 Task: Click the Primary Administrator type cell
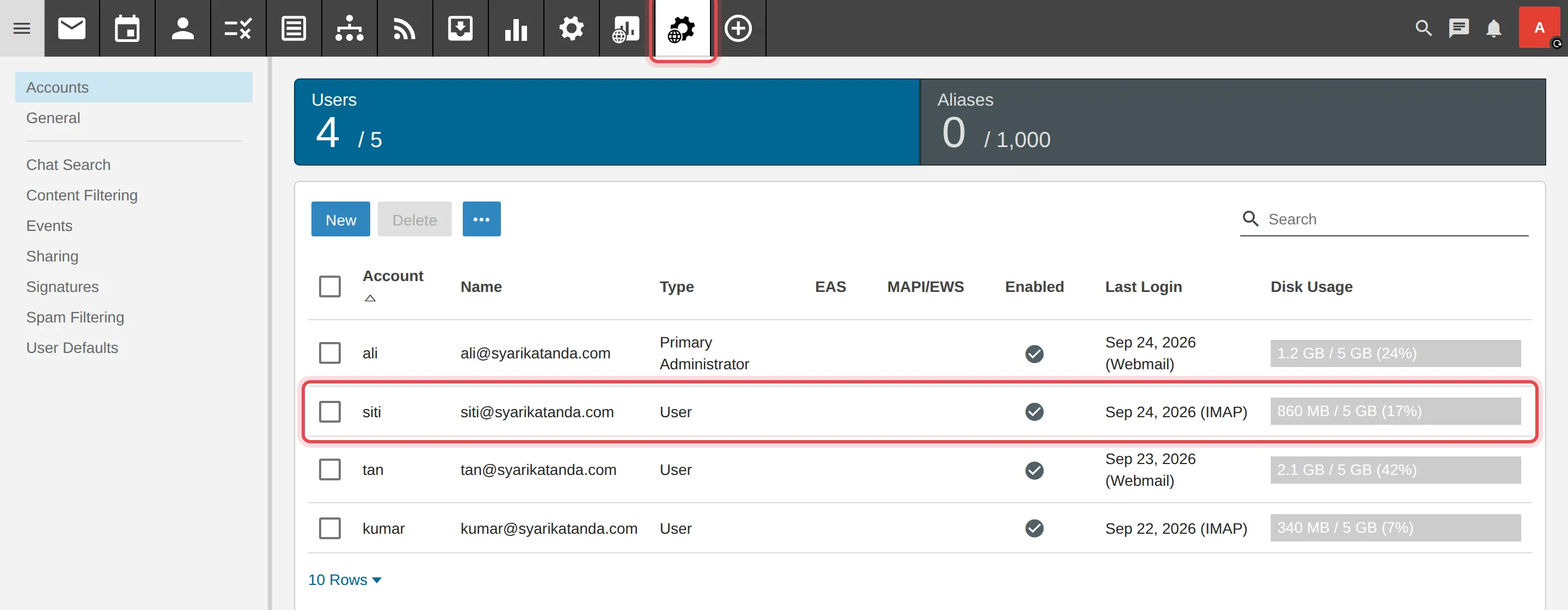705,353
